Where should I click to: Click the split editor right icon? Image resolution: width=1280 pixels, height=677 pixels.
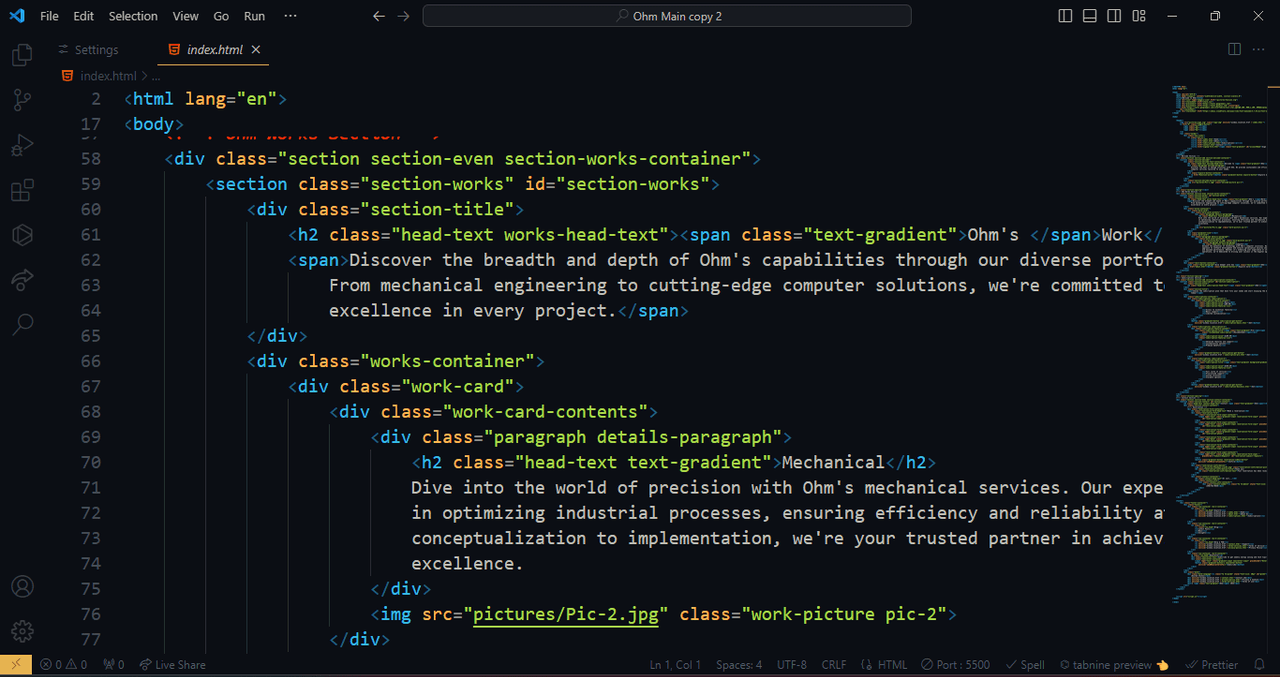(1234, 49)
